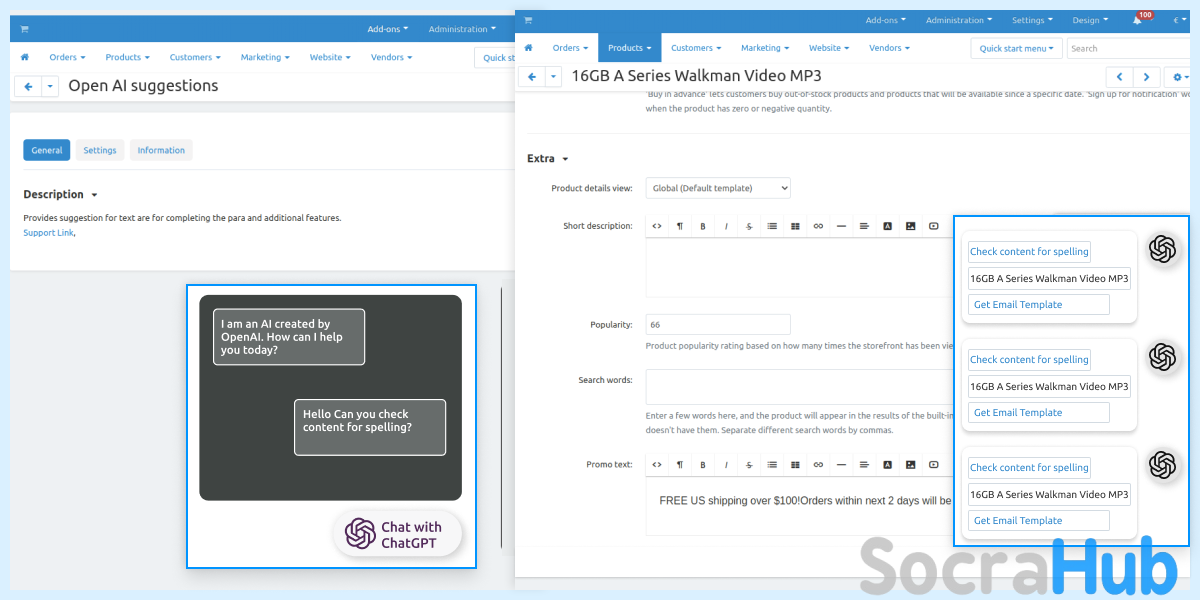1200x600 pixels.
Task: Click insert image icon in Promo text toolbar
Action: [x=910, y=464]
